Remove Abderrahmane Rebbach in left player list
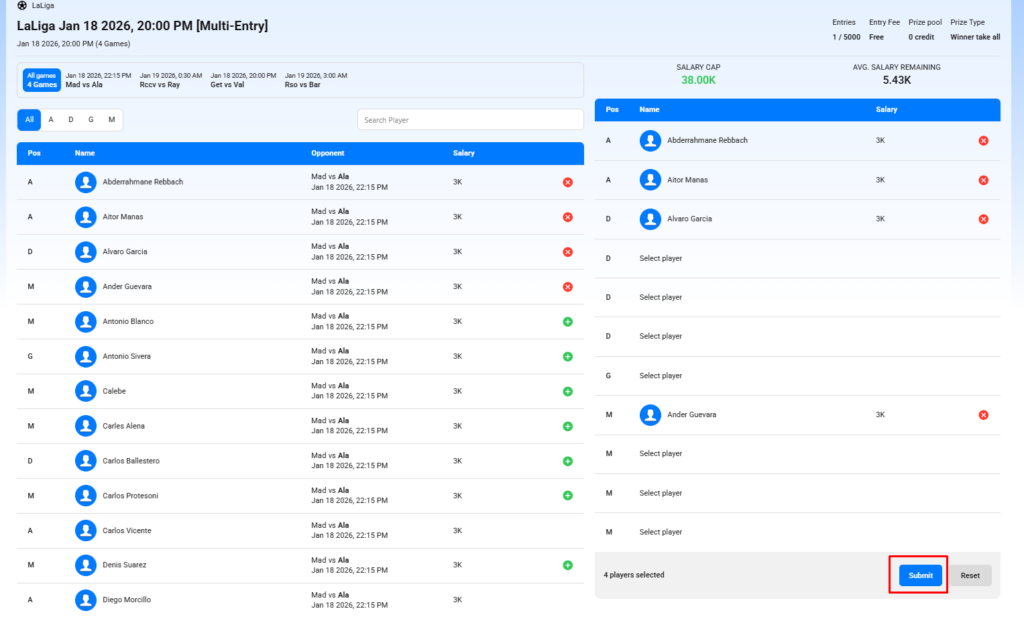Image resolution: width=1024 pixels, height=617 pixels. (x=568, y=182)
